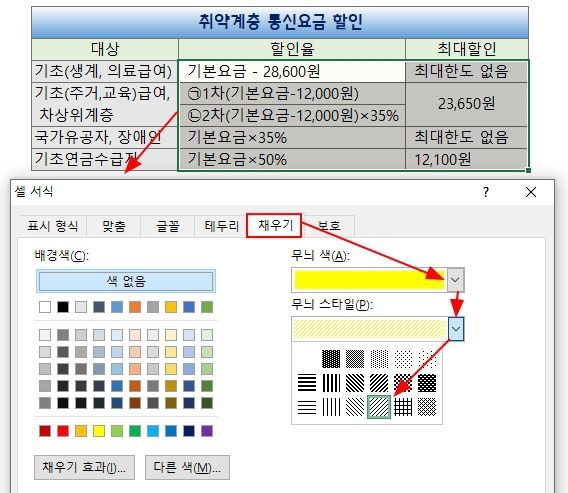
Task: Click the yellow 무늬 색 preview field
Action: 369,280
